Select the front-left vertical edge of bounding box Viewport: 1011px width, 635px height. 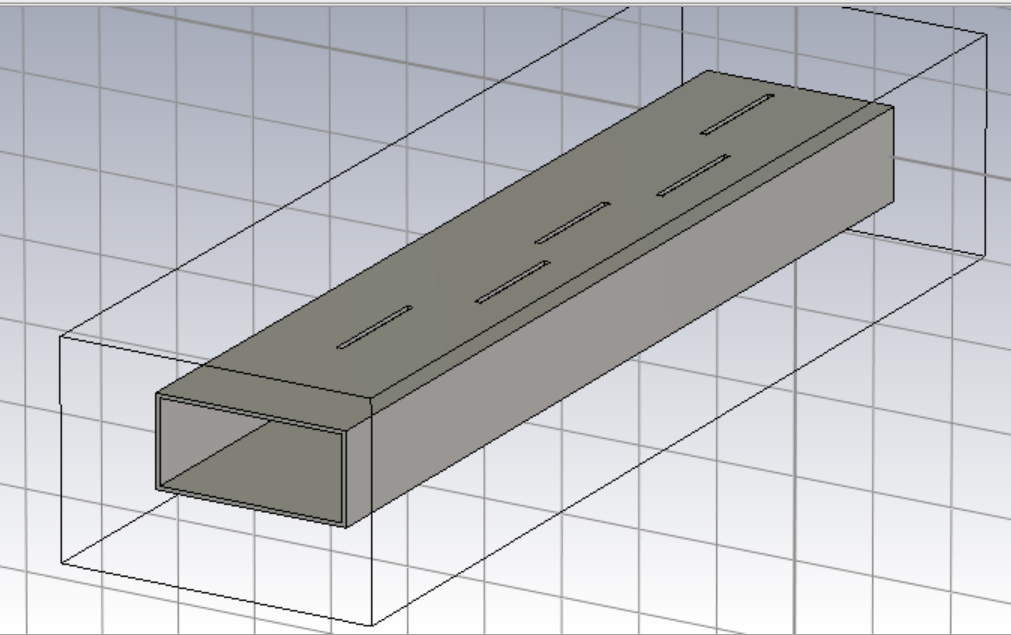click(x=62, y=450)
